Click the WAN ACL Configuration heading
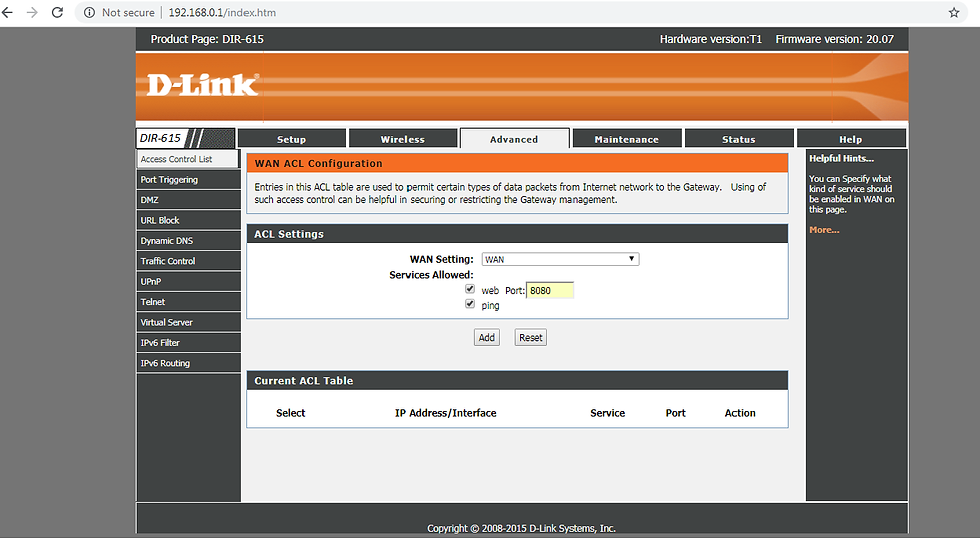 tap(318, 164)
